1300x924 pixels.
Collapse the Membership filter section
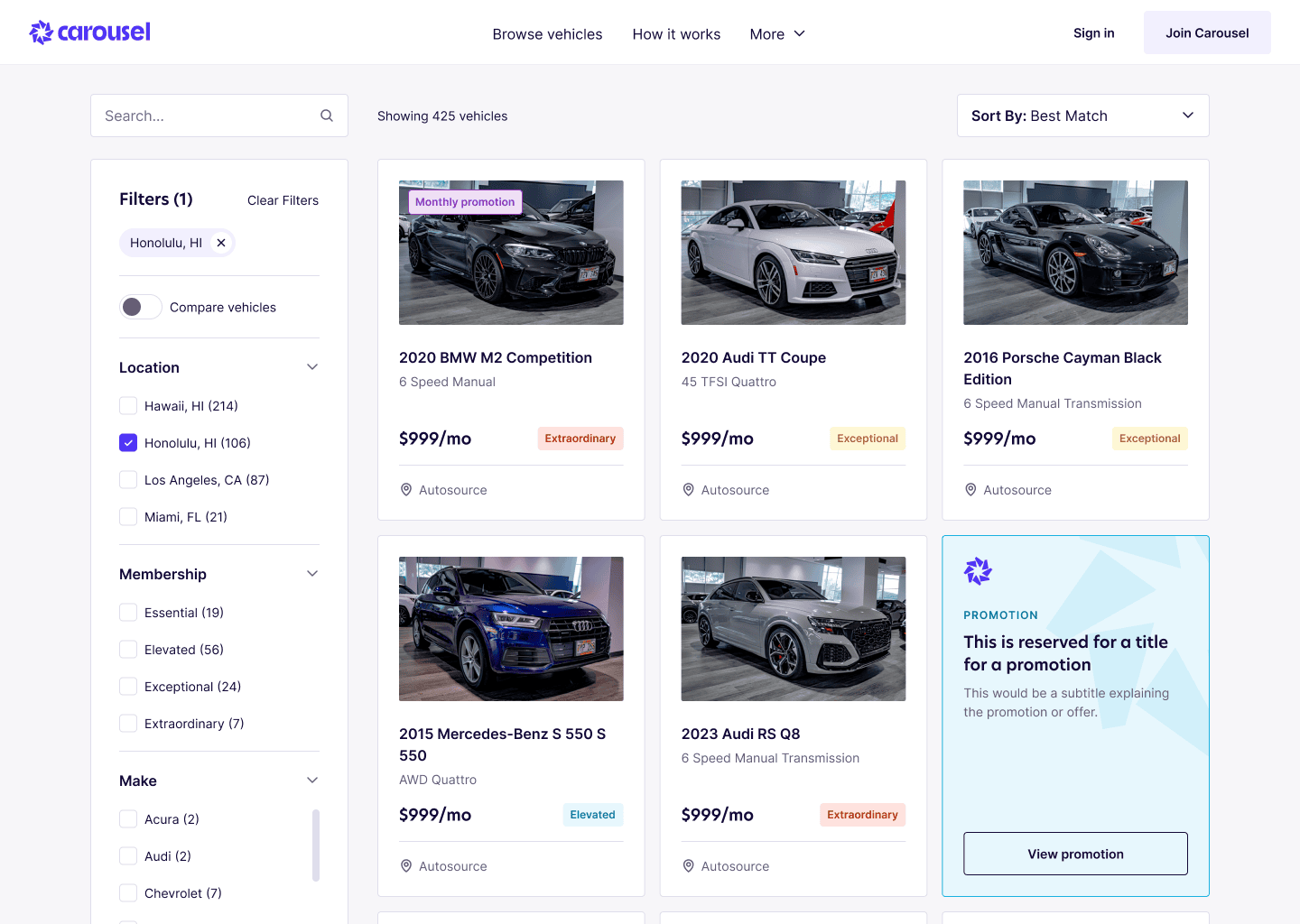[312, 574]
